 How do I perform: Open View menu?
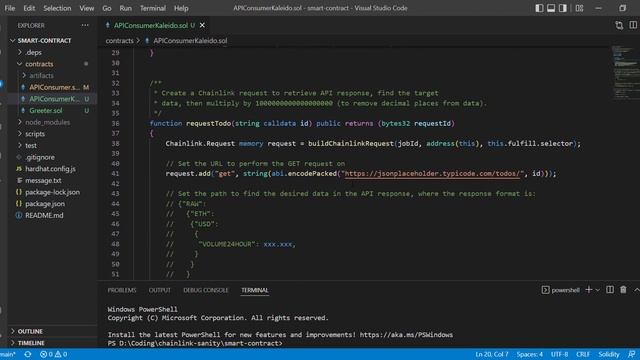pyautogui.click(x=87, y=8)
